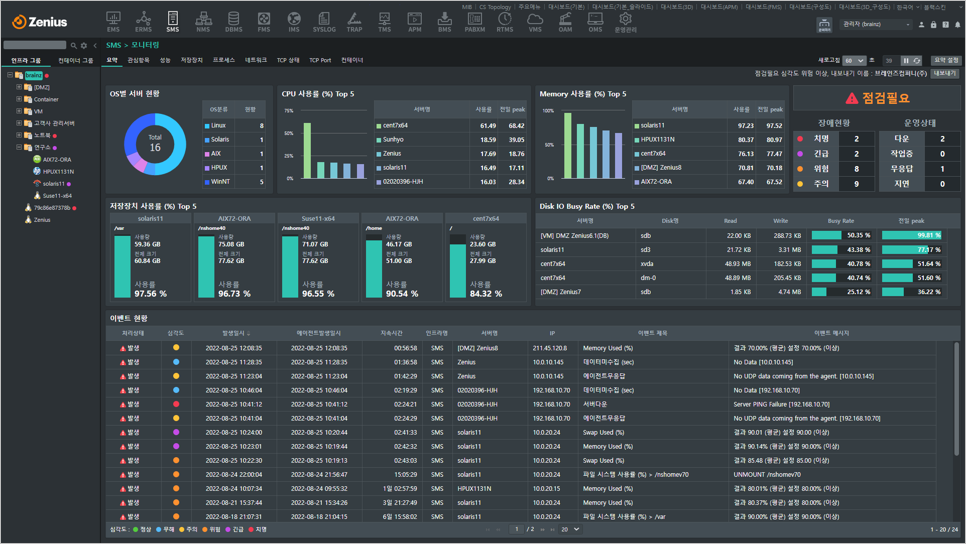
Task: Open the page size 20 dropdown
Action: (570, 529)
